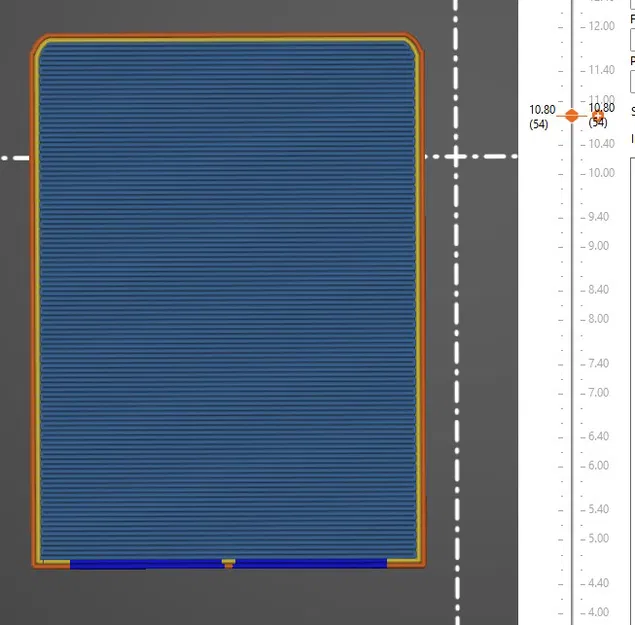Image resolution: width=635 pixels, height=625 pixels.
Task: Click the orange layer slider thumb
Action: pyautogui.click(x=571, y=116)
